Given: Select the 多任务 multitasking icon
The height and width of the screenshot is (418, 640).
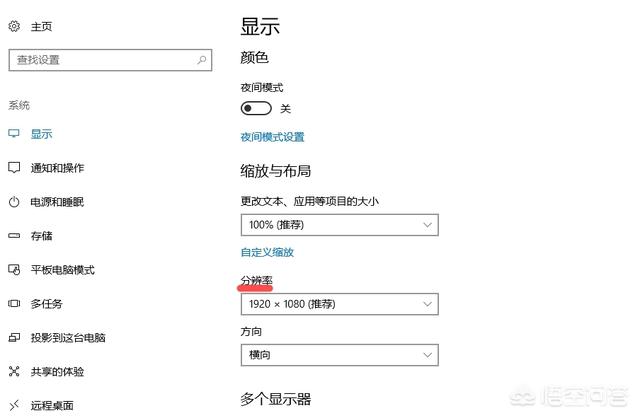Looking at the screenshot, I should pos(14,303).
